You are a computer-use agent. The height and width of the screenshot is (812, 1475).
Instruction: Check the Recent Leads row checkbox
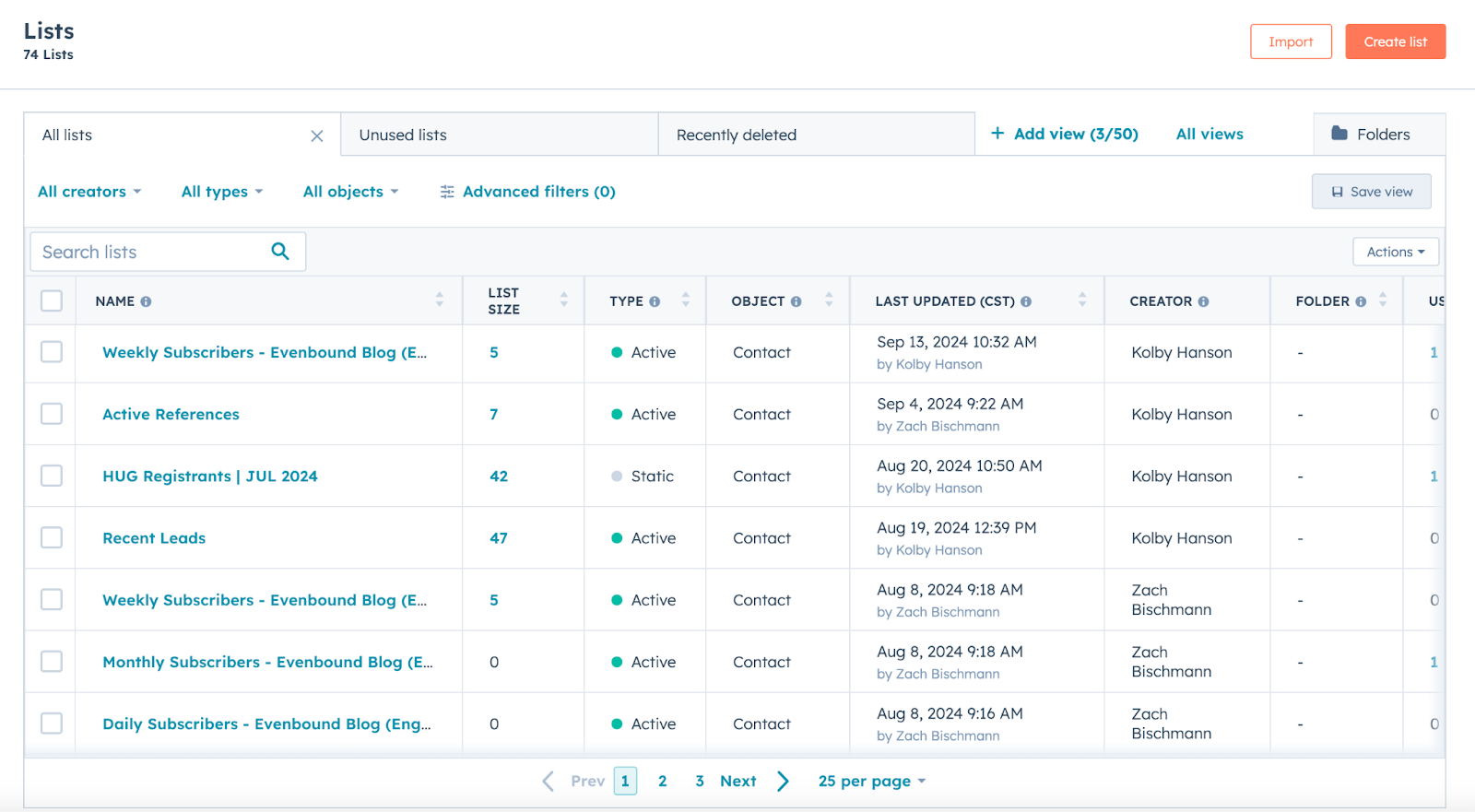[52, 537]
